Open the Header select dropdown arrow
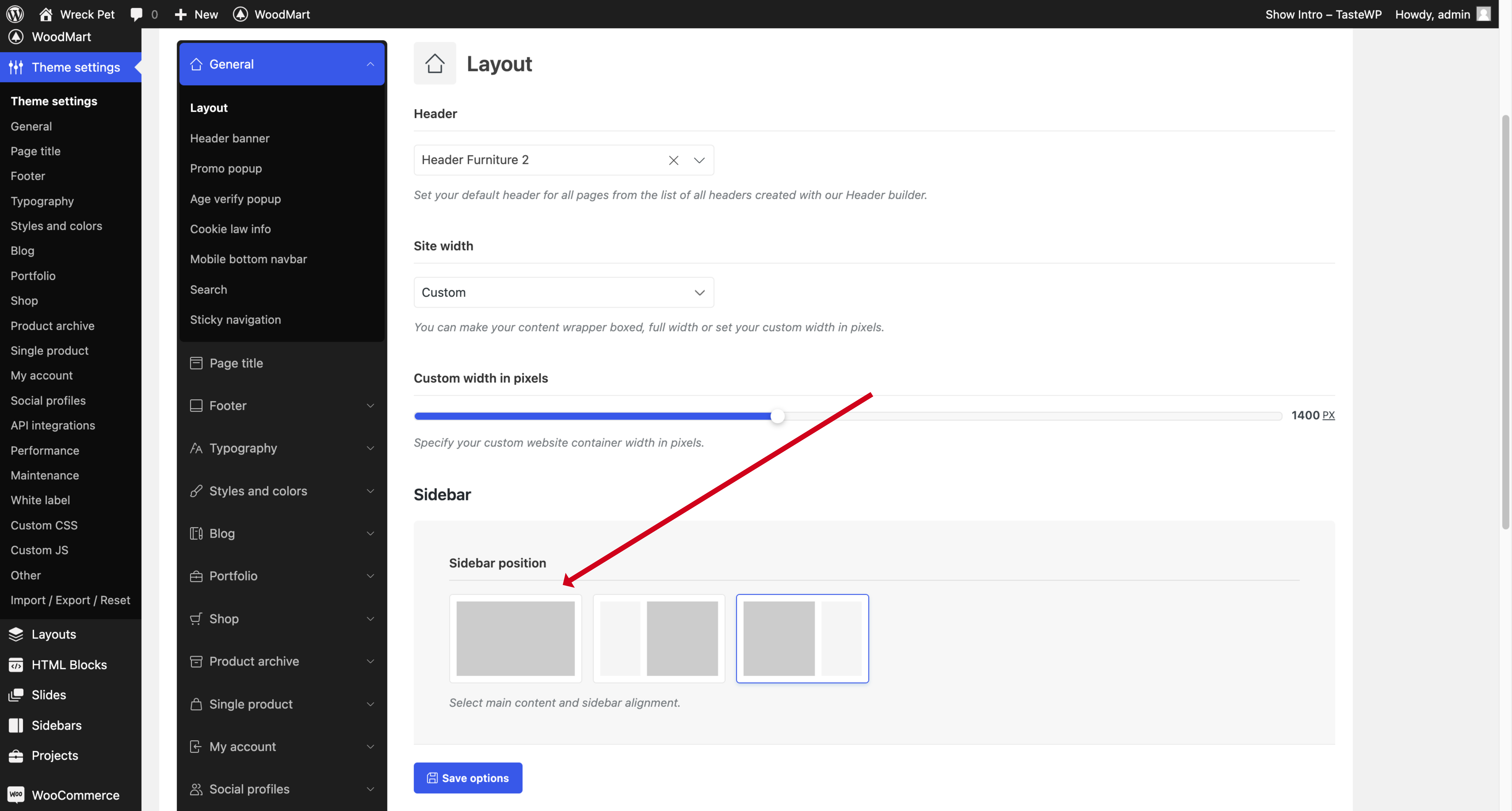This screenshot has height=811, width=1512. pyautogui.click(x=699, y=160)
